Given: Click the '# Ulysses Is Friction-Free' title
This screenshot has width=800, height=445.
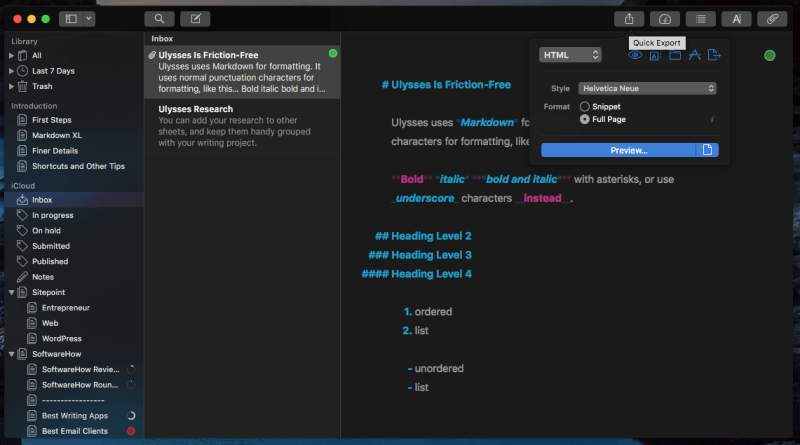Looking at the screenshot, I should (446, 85).
